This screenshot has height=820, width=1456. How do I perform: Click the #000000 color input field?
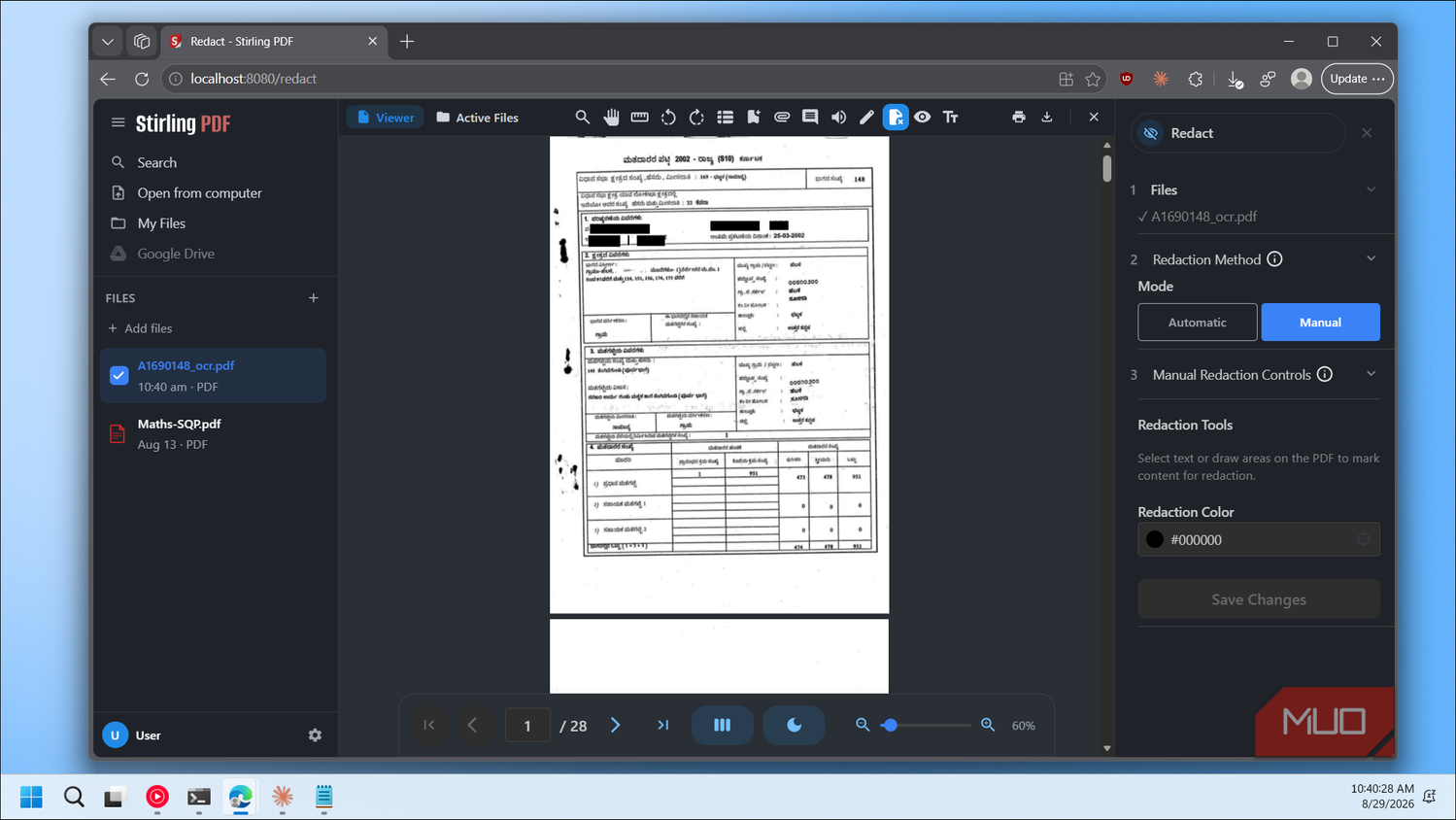tap(1259, 539)
